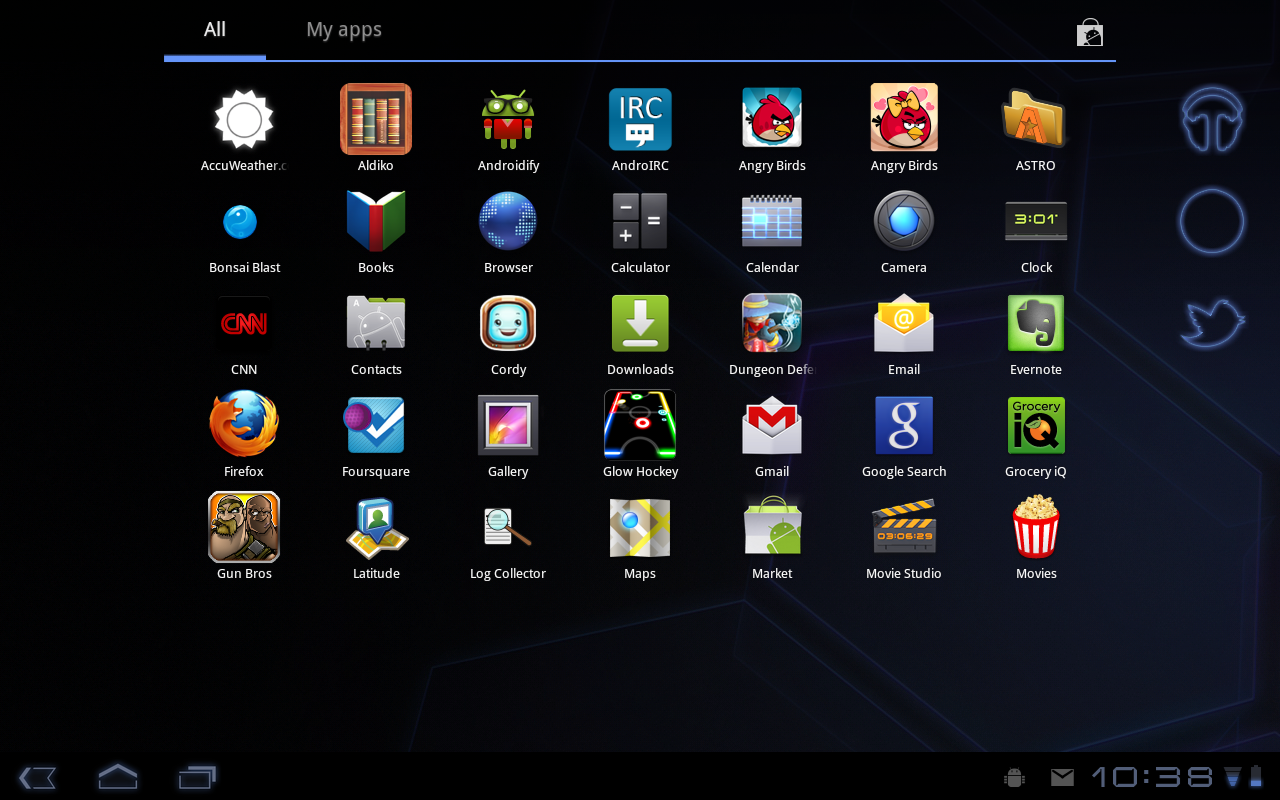Open the Calculator app
The height and width of the screenshot is (800, 1280).
click(640, 221)
